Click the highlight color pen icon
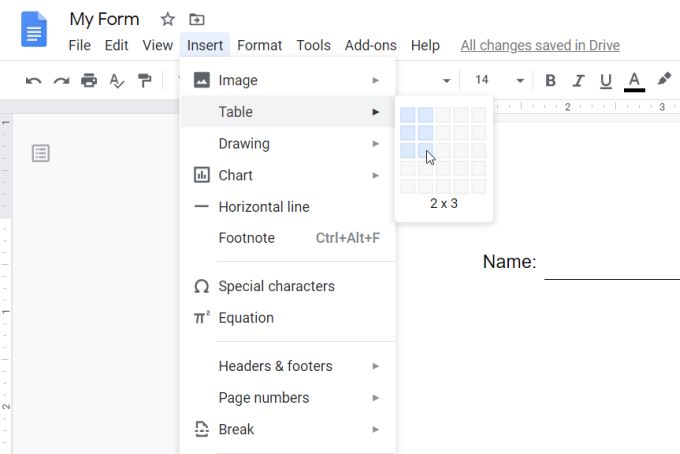The width and height of the screenshot is (680, 454). pos(664,80)
